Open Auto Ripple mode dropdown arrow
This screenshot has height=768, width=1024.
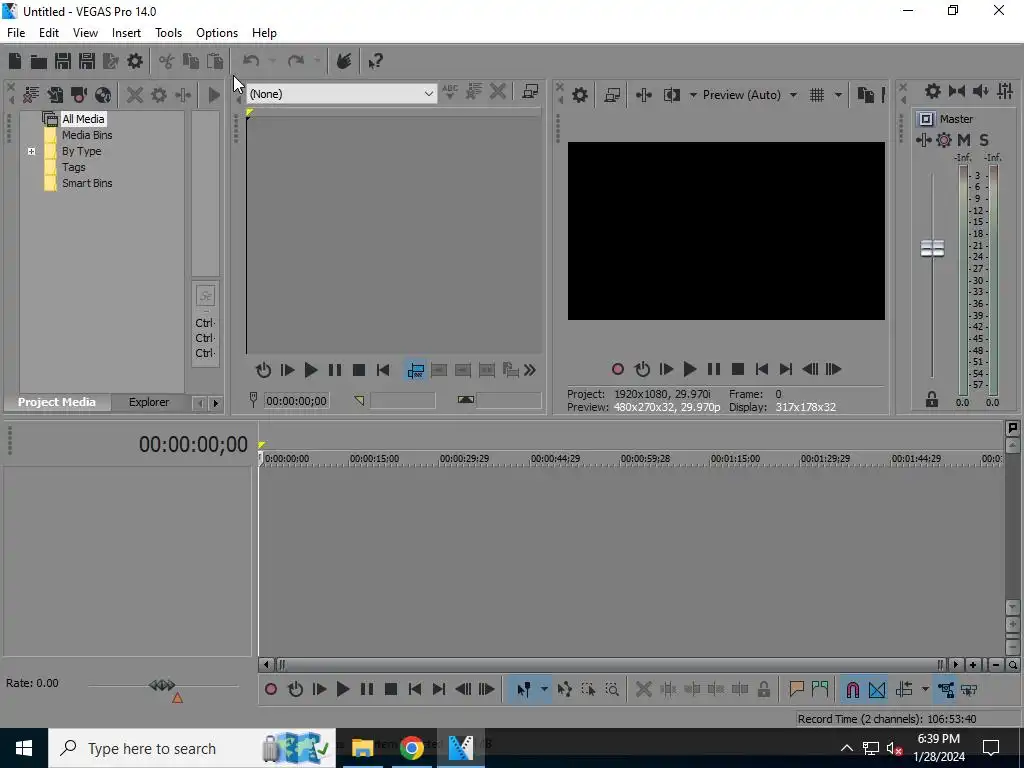[x=925, y=690]
